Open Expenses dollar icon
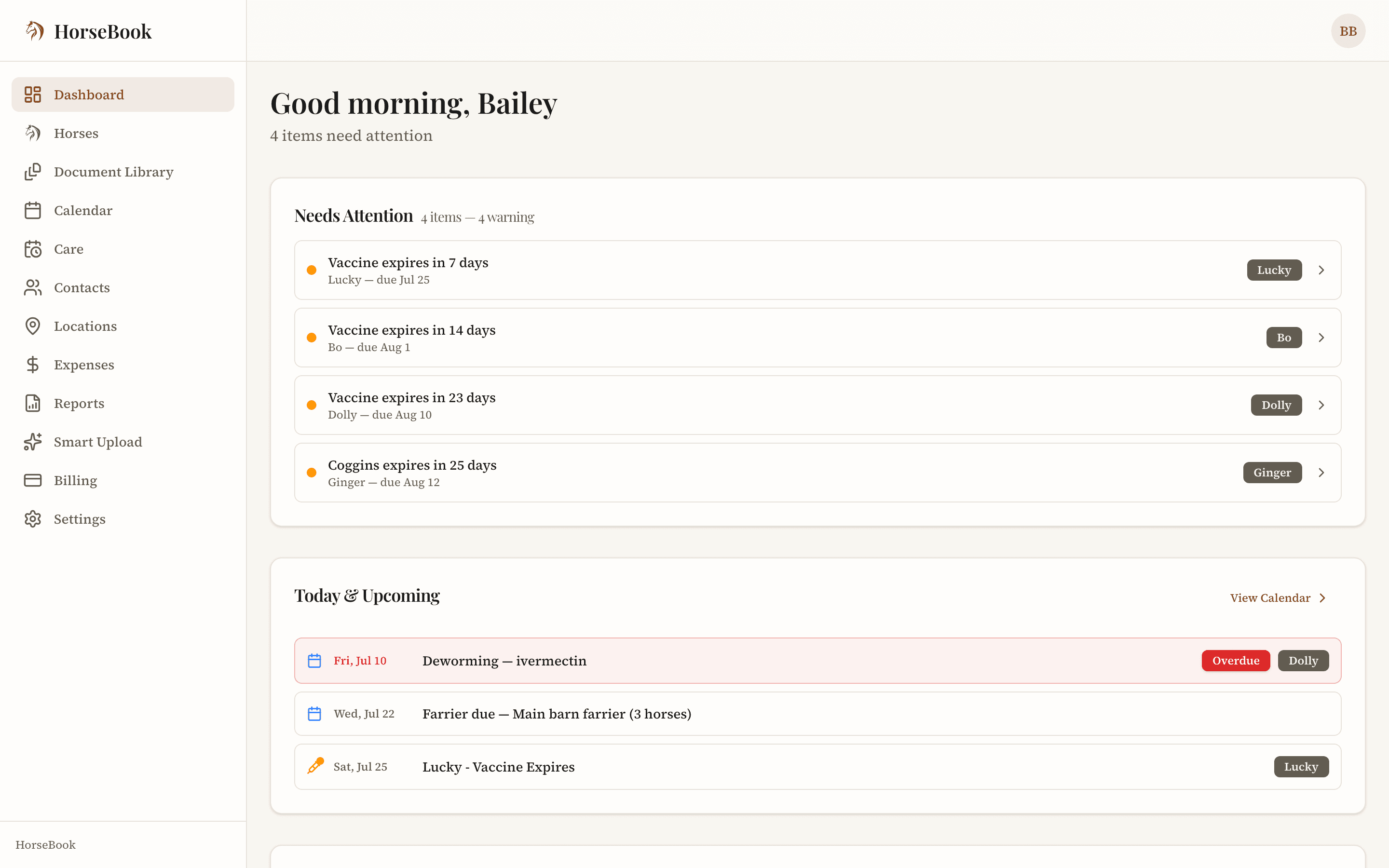The width and height of the screenshot is (1389, 868). tap(33, 365)
